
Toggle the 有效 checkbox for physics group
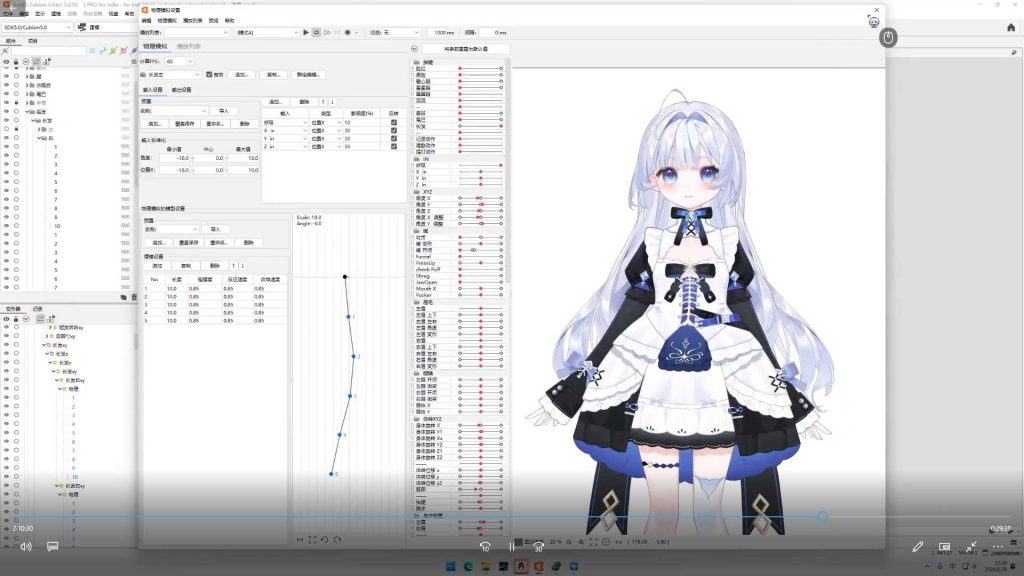click(209, 74)
